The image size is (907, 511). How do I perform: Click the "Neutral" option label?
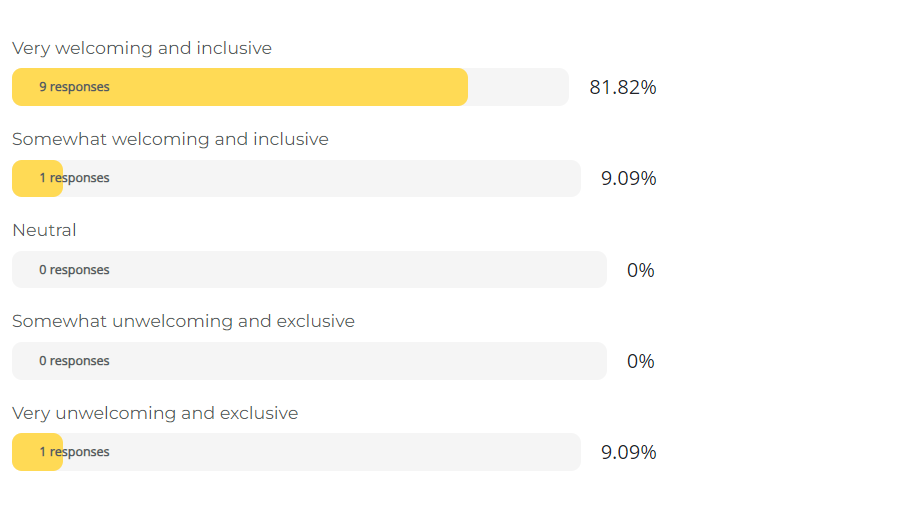(x=44, y=230)
